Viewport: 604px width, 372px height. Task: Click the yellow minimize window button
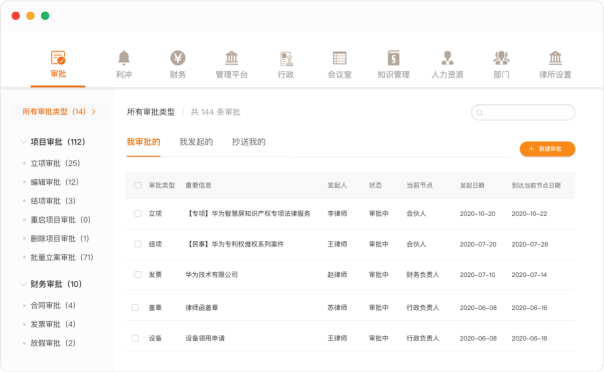coord(30,16)
